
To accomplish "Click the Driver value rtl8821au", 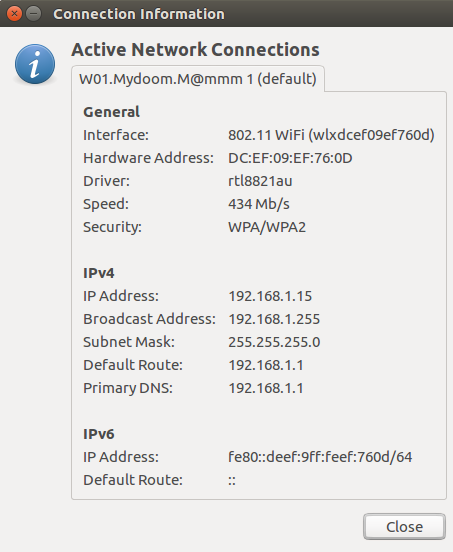I will [x=260, y=181].
